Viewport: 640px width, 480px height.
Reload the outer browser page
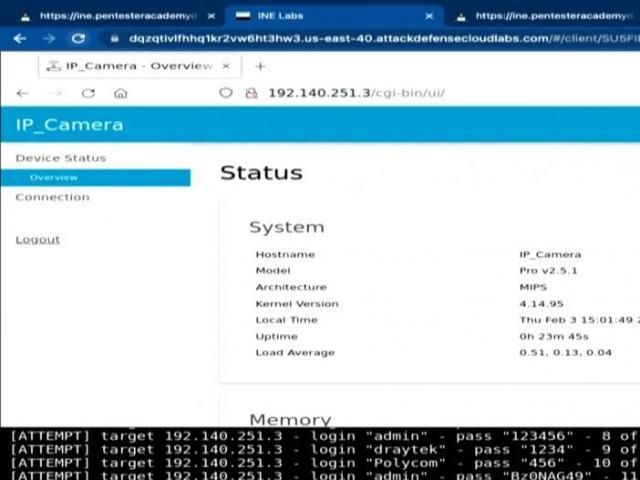point(78,38)
